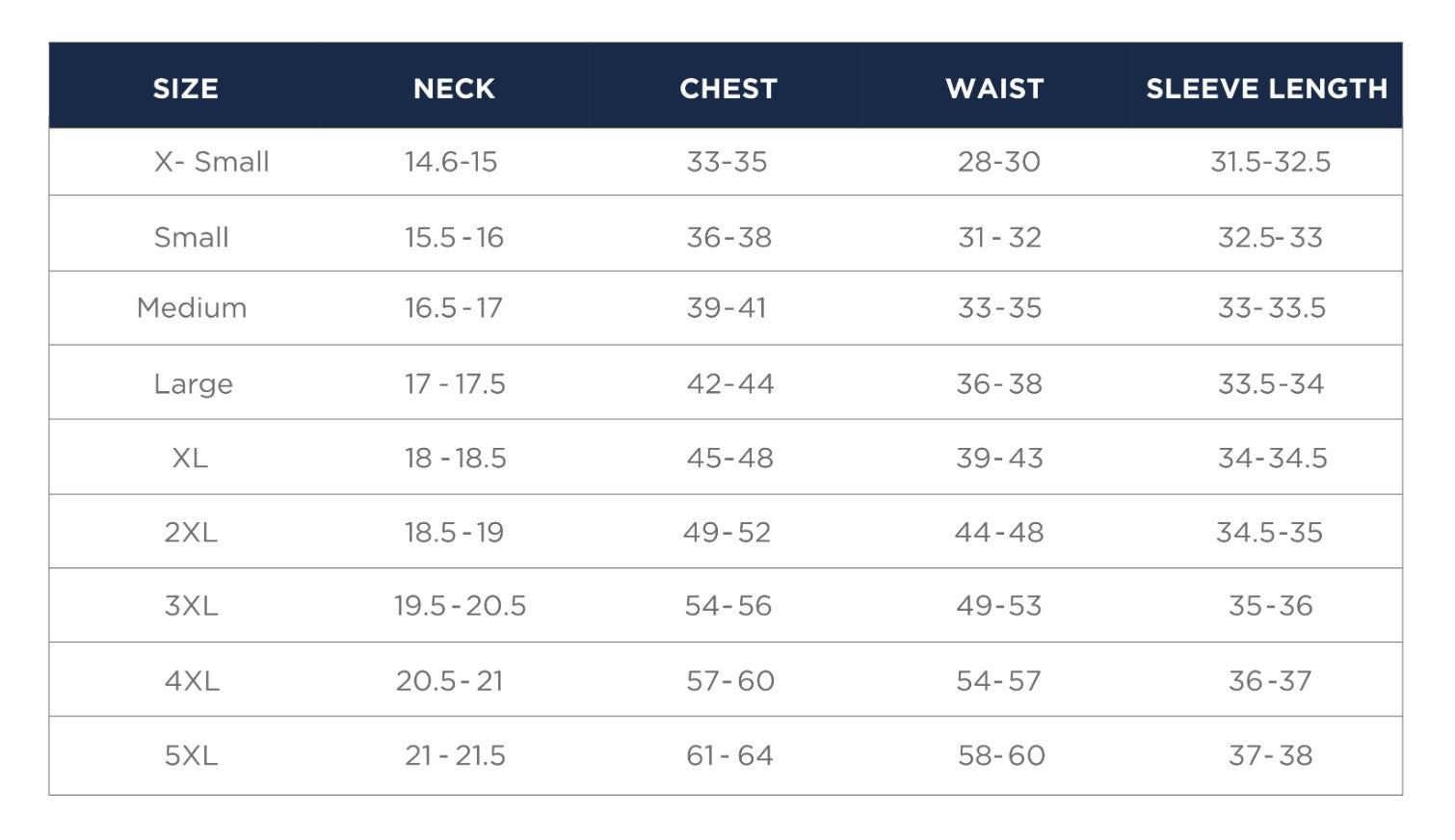Click the SIZE column header

(185, 89)
